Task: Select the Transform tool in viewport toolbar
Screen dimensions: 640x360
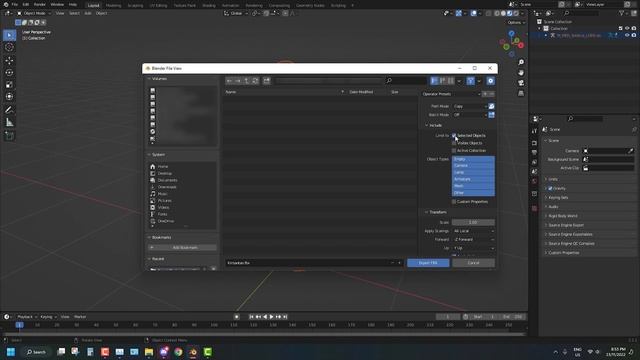Action: point(9,97)
